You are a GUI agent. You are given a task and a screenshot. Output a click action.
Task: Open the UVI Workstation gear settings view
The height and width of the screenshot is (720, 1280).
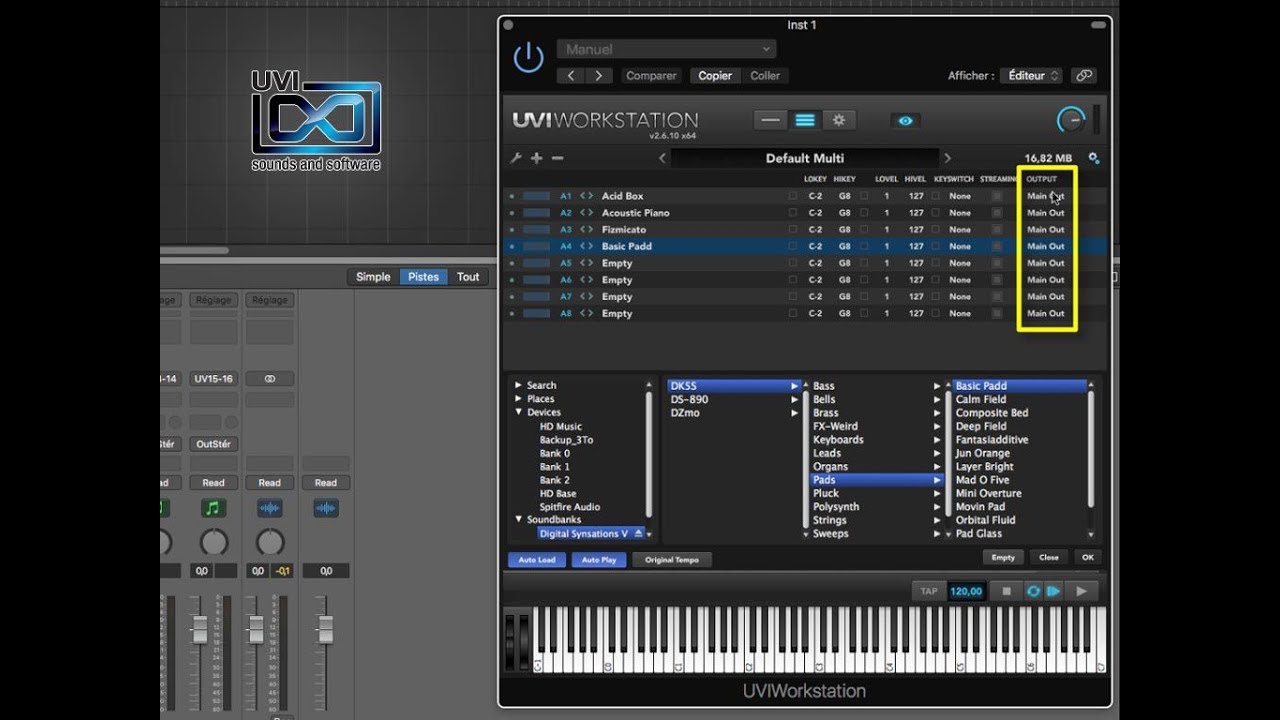tap(838, 120)
